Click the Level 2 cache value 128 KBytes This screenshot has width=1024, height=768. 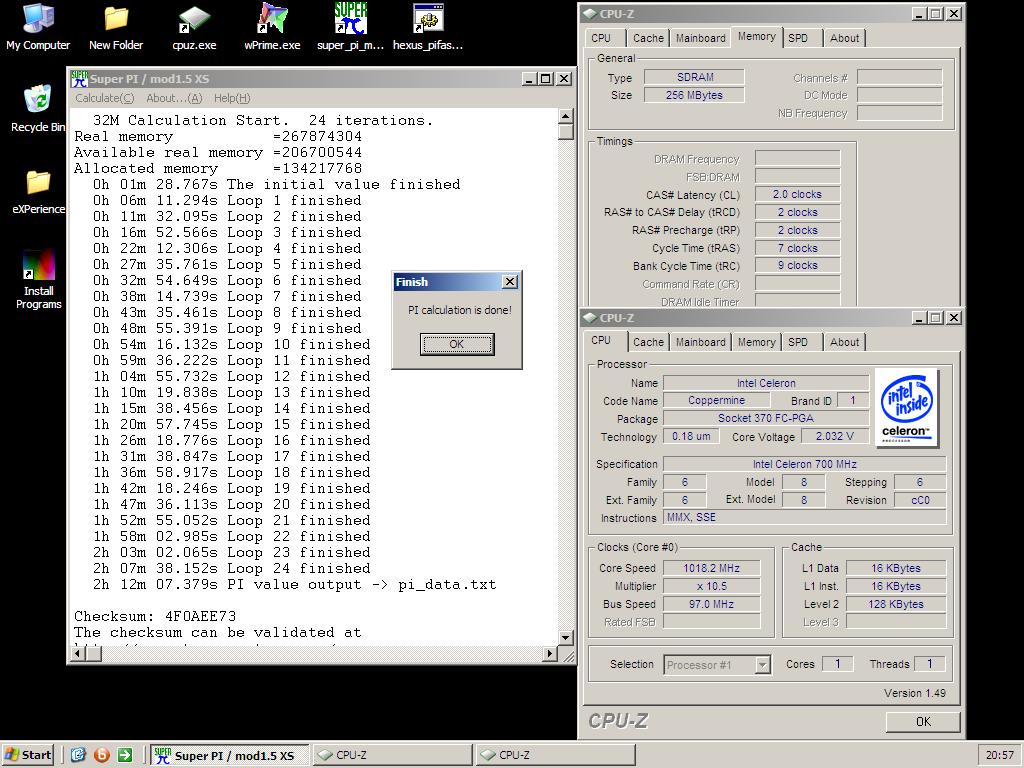click(895, 604)
